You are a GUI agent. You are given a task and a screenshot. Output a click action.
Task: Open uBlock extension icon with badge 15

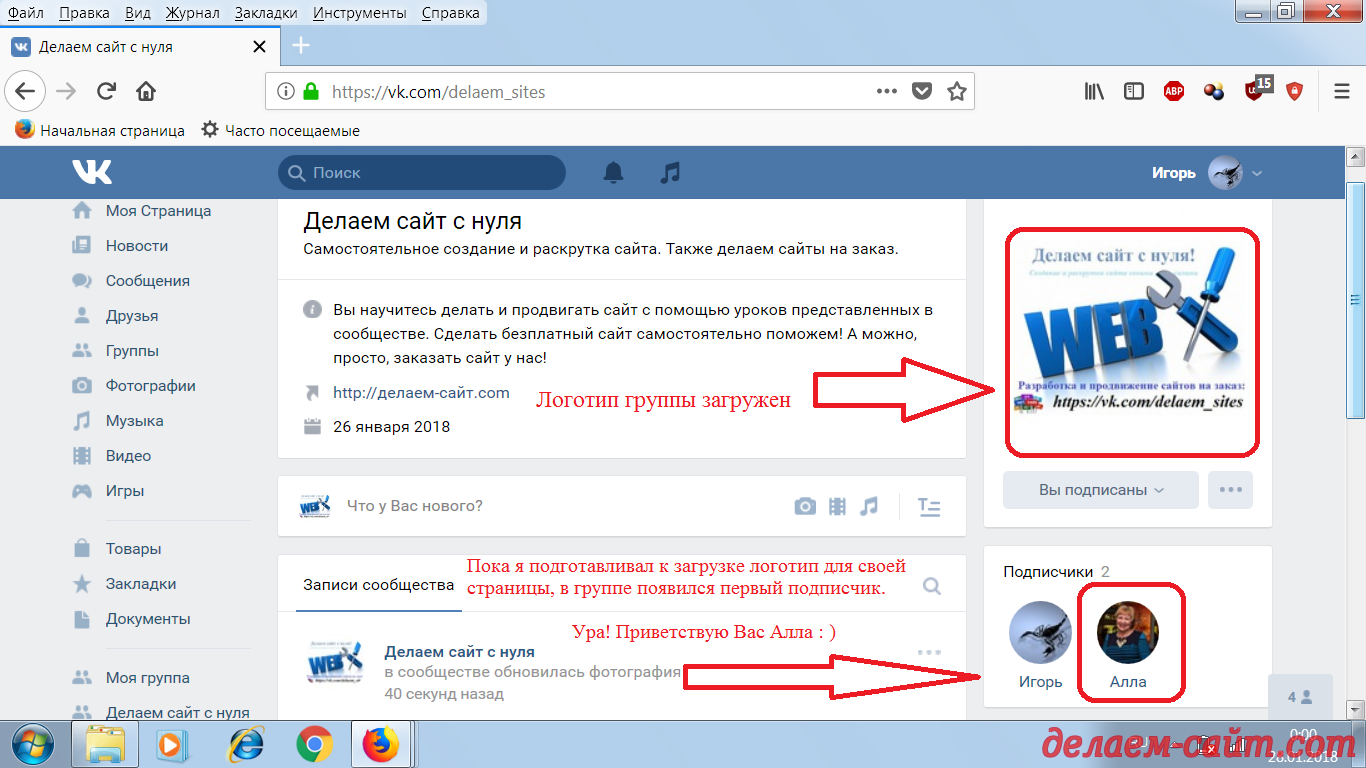[1256, 90]
